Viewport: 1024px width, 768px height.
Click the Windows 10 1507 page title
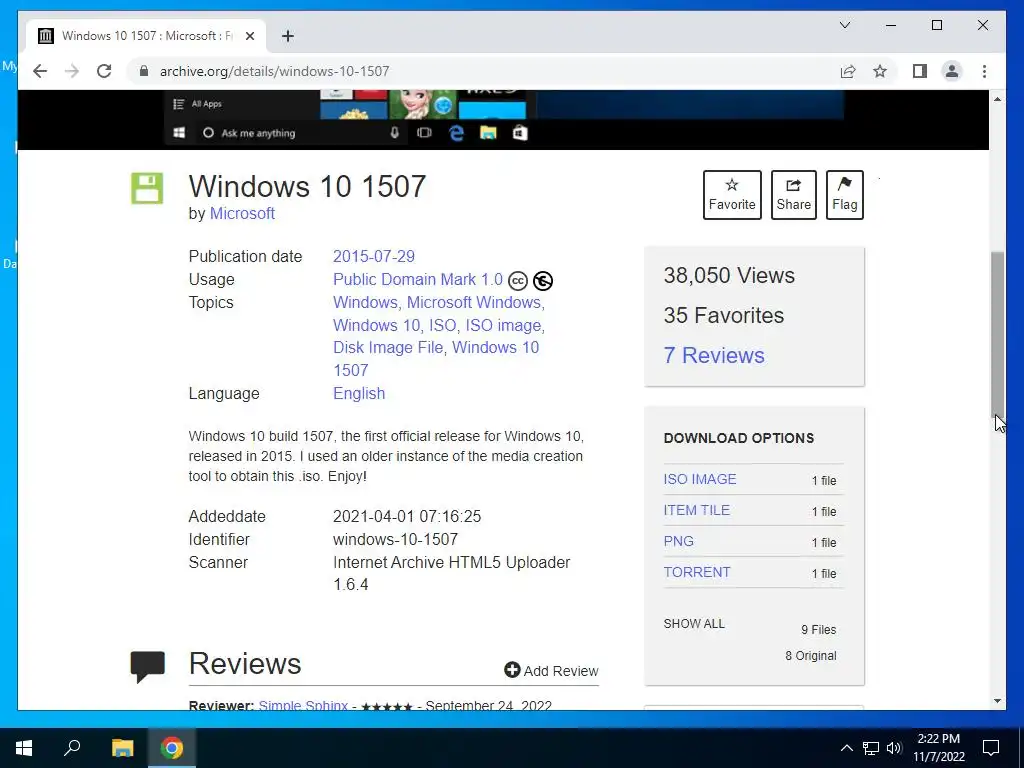point(308,186)
